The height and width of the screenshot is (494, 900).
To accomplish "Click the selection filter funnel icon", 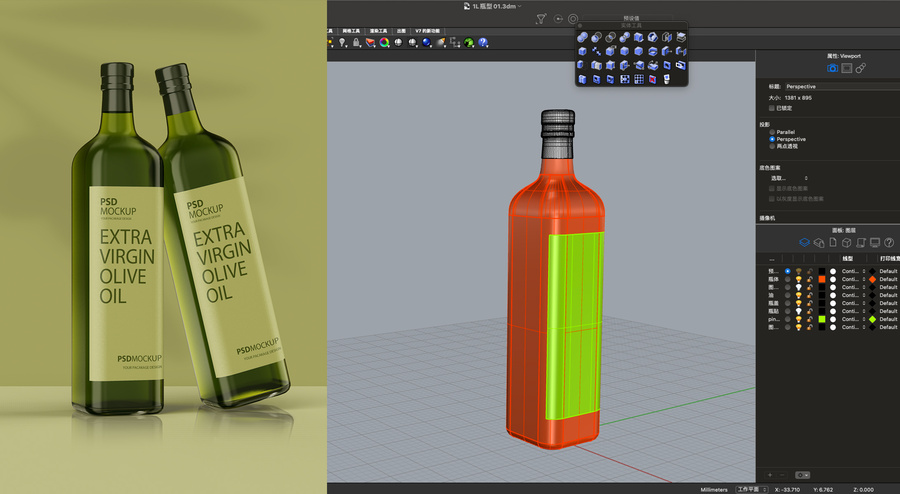I will (541, 19).
